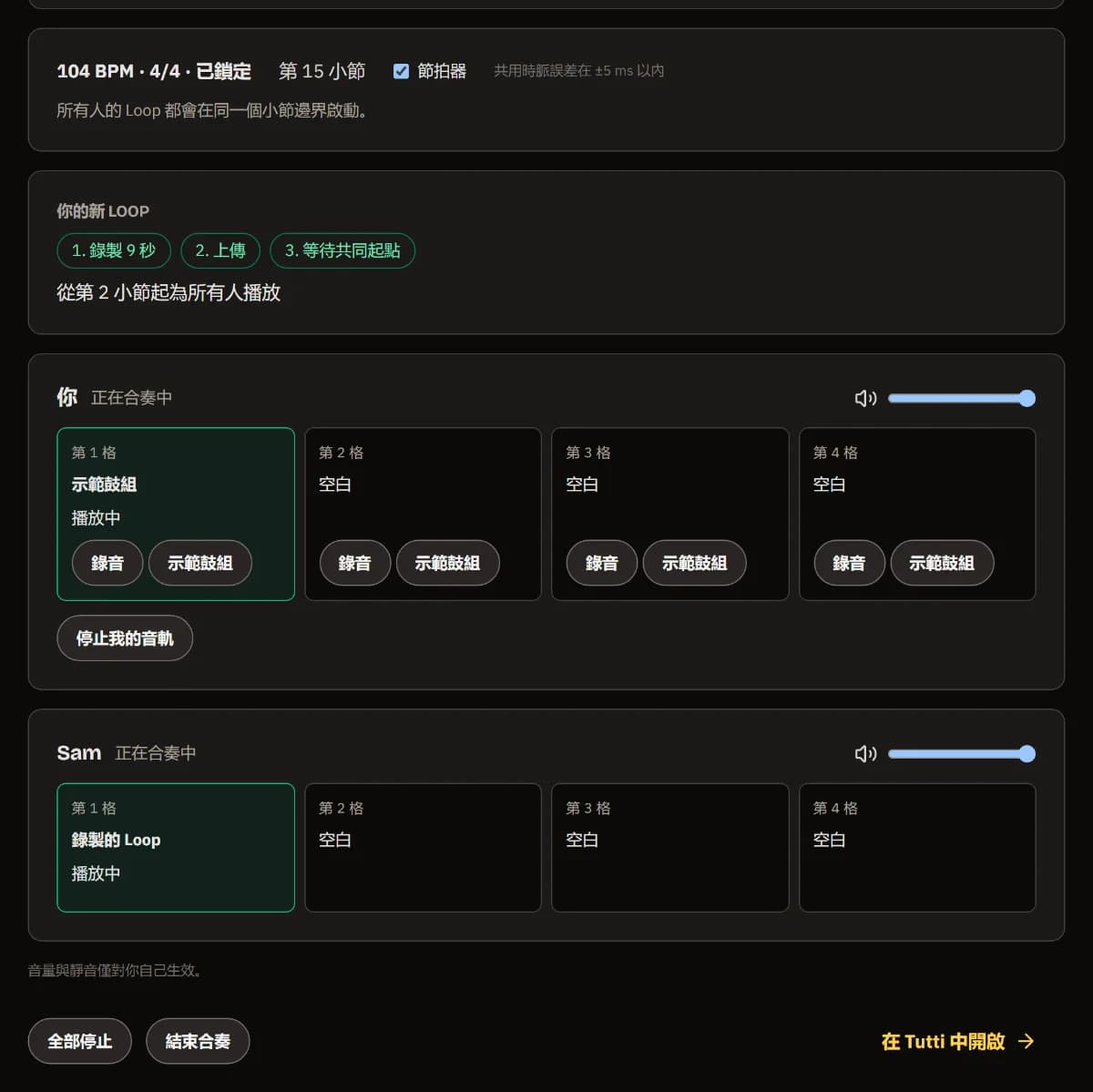Screen dimensions: 1093x1092
Task: Select Sam's 第 1 格 錄製的 Loop slot
Action: [x=176, y=848]
